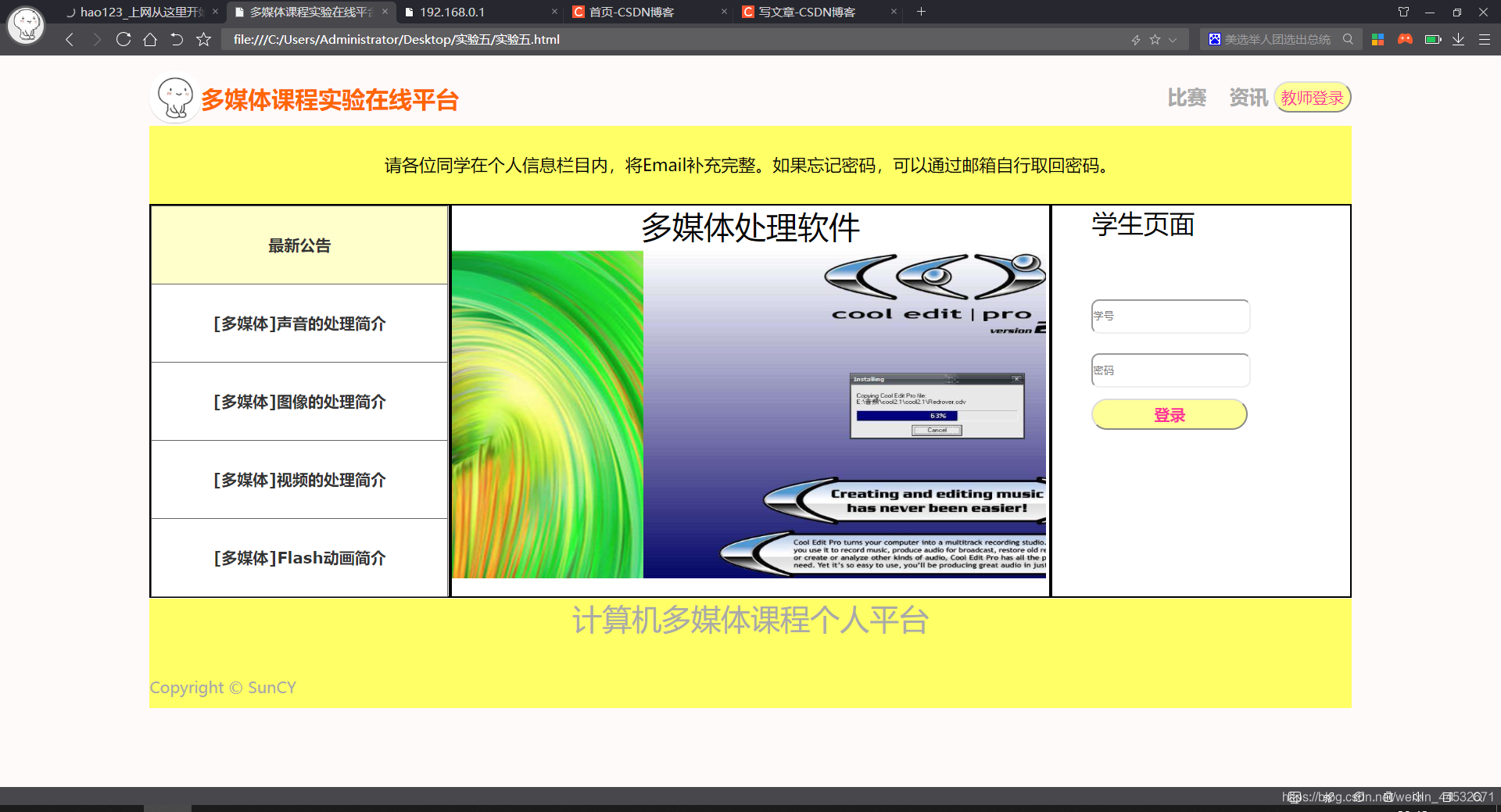The height and width of the screenshot is (812, 1501).
Task: Click the 学号 student ID input field
Action: pyautogui.click(x=1170, y=316)
